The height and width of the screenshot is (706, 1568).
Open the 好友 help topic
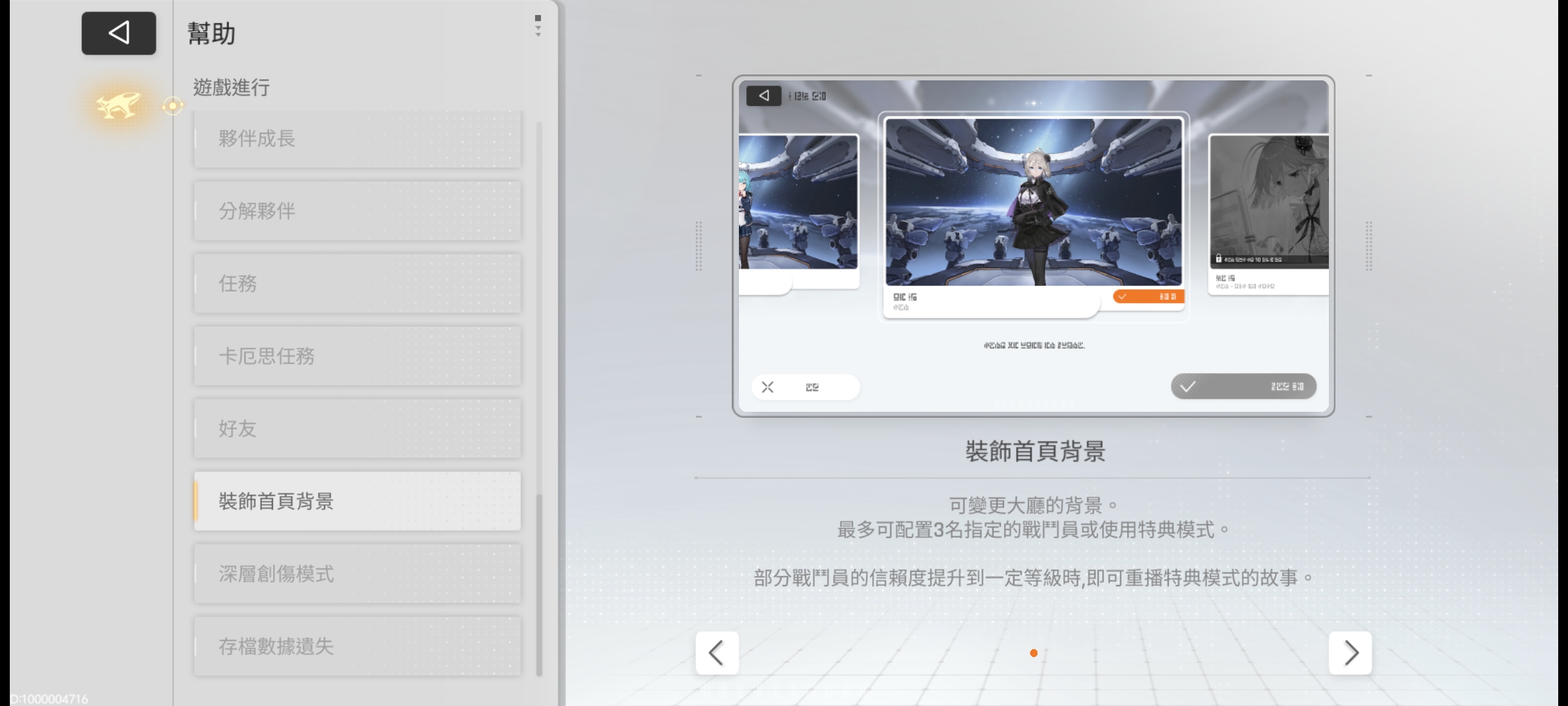point(357,429)
